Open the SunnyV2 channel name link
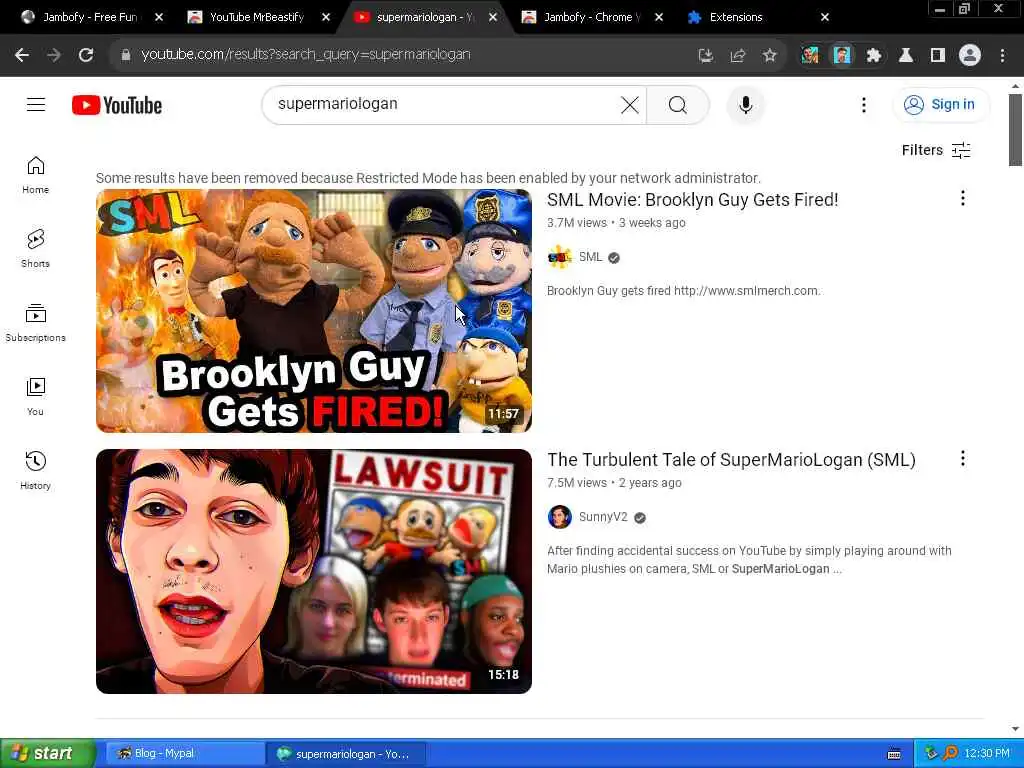This screenshot has height=768, width=1024. [603, 517]
